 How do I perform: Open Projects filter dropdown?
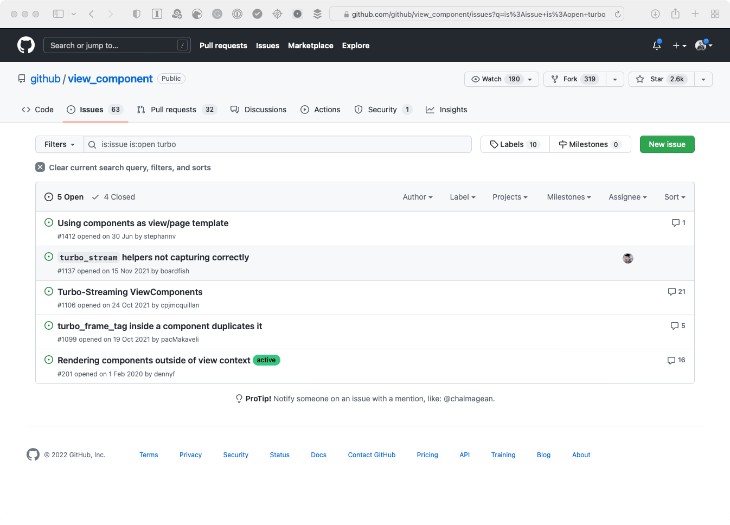(x=510, y=197)
